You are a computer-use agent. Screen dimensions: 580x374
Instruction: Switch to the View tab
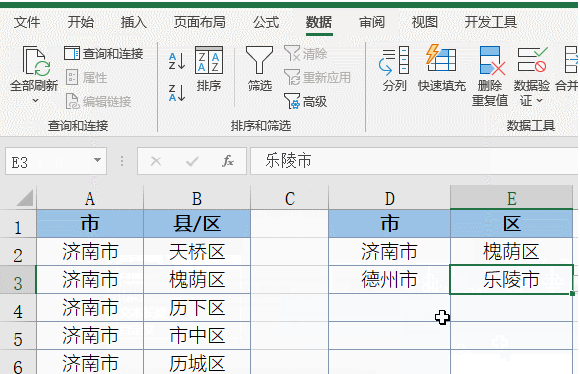425,22
